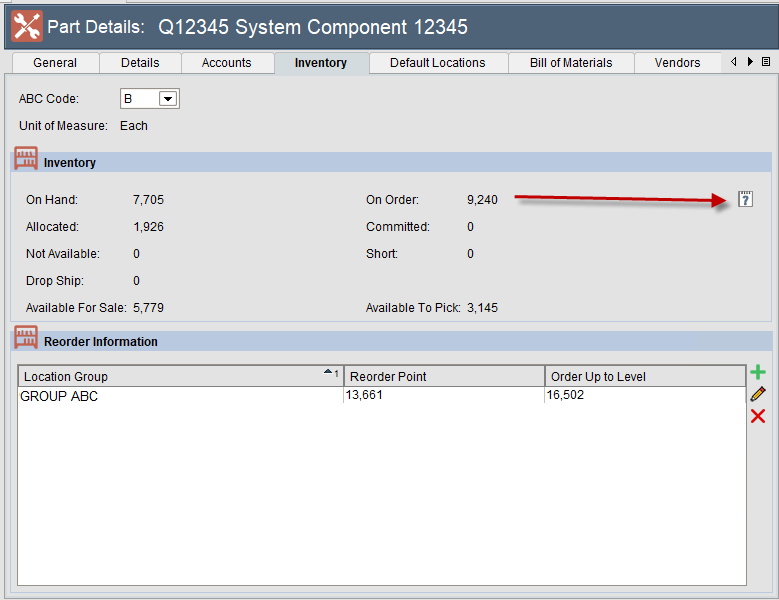Click the wrench Part Details icon
Image resolution: width=779 pixels, height=600 pixels.
click(x=27, y=27)
